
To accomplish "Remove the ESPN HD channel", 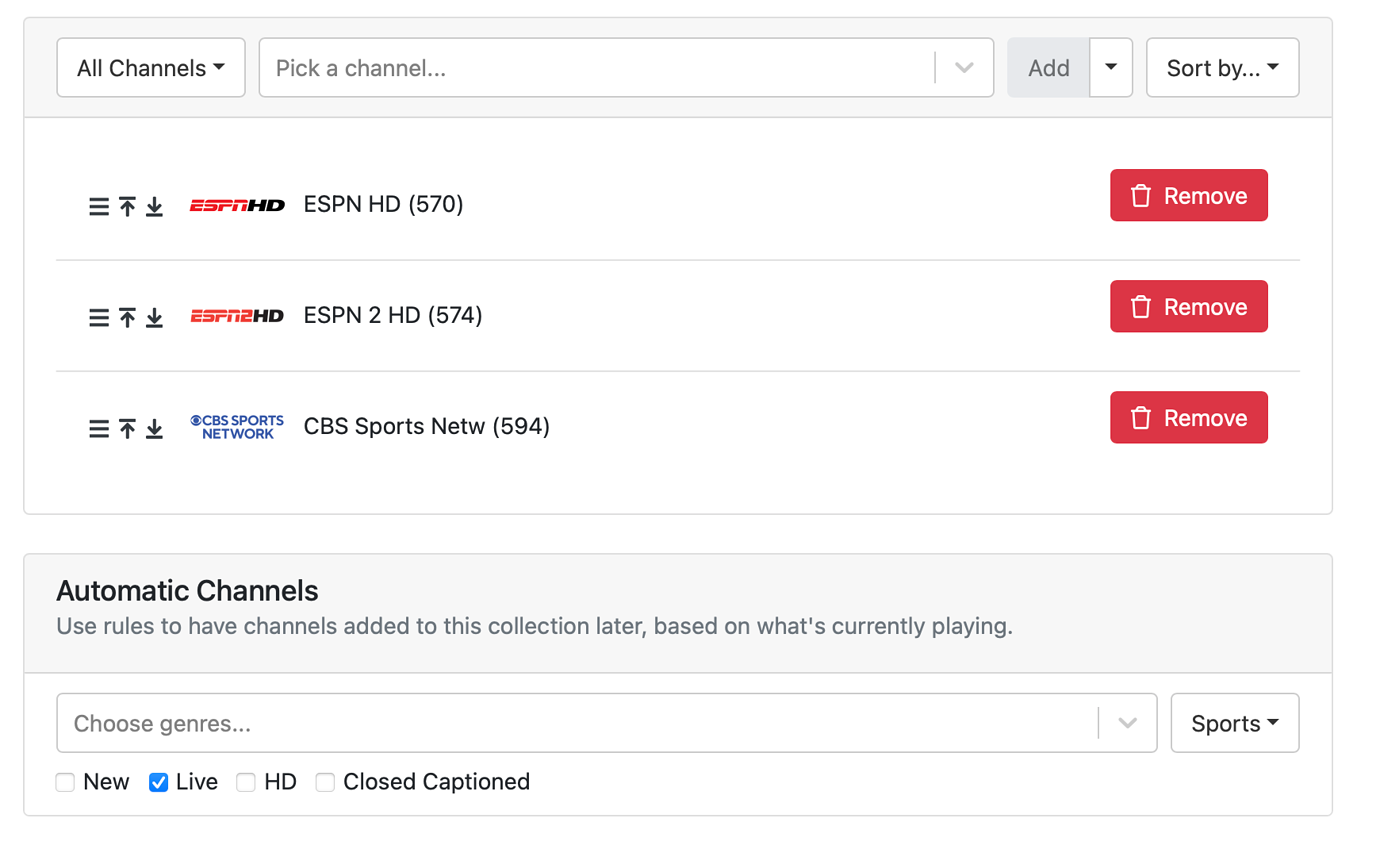I will coord(1188,195).
